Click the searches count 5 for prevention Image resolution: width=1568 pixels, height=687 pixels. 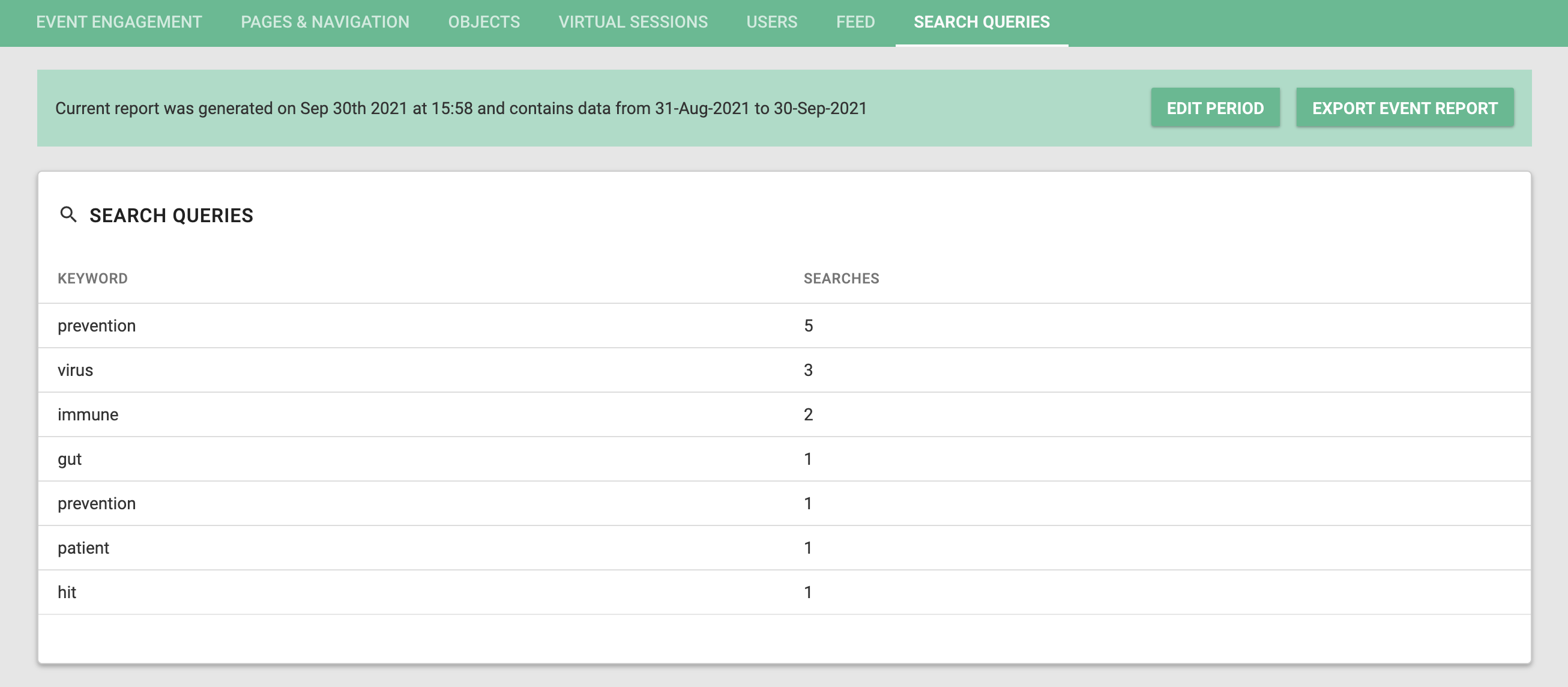808,326
